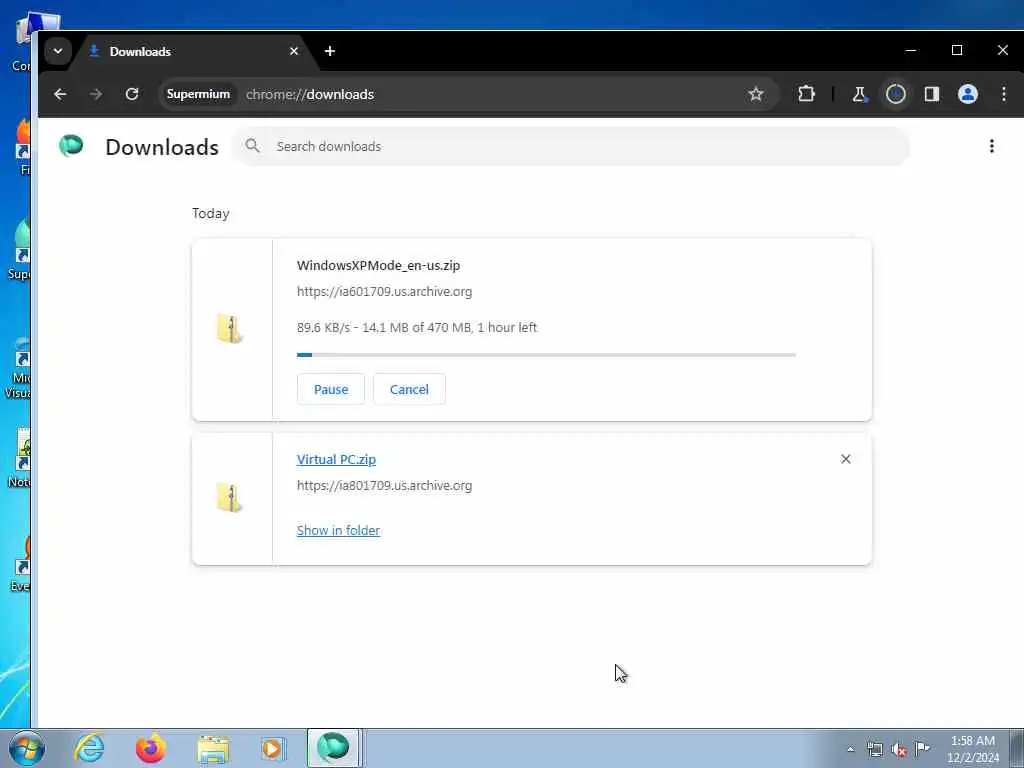Open the Virtual PC.zip file link
Screen dimensions: 1024x768
click(x=336, y=460)
